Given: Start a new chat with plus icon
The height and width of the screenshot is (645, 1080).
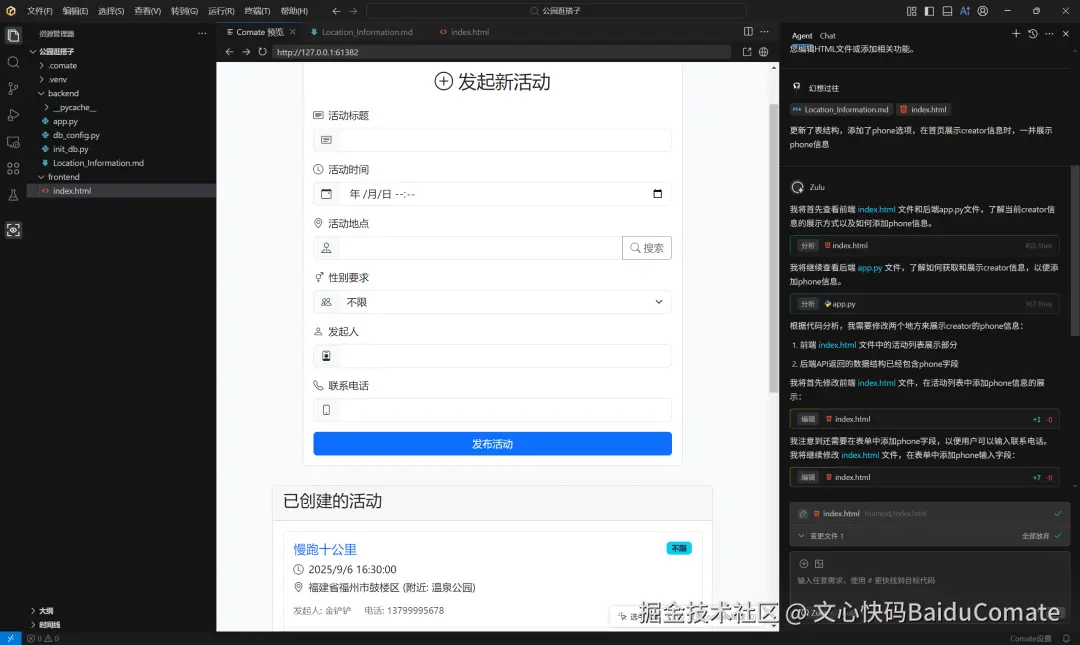Looking at the screenshot, I should tap(1016, 34).
